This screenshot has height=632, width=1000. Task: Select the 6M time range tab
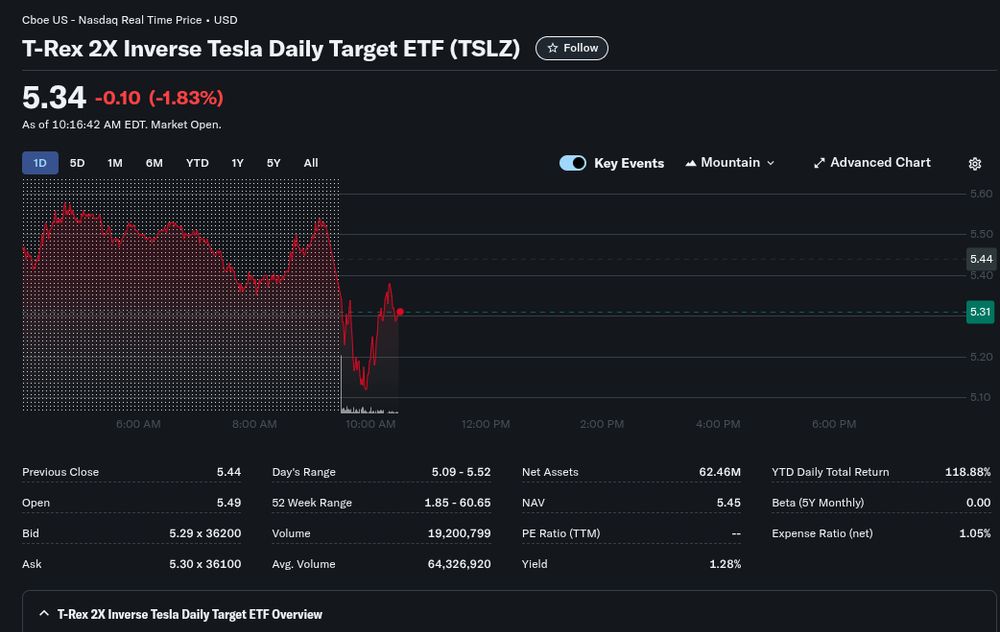pos(154,163)
